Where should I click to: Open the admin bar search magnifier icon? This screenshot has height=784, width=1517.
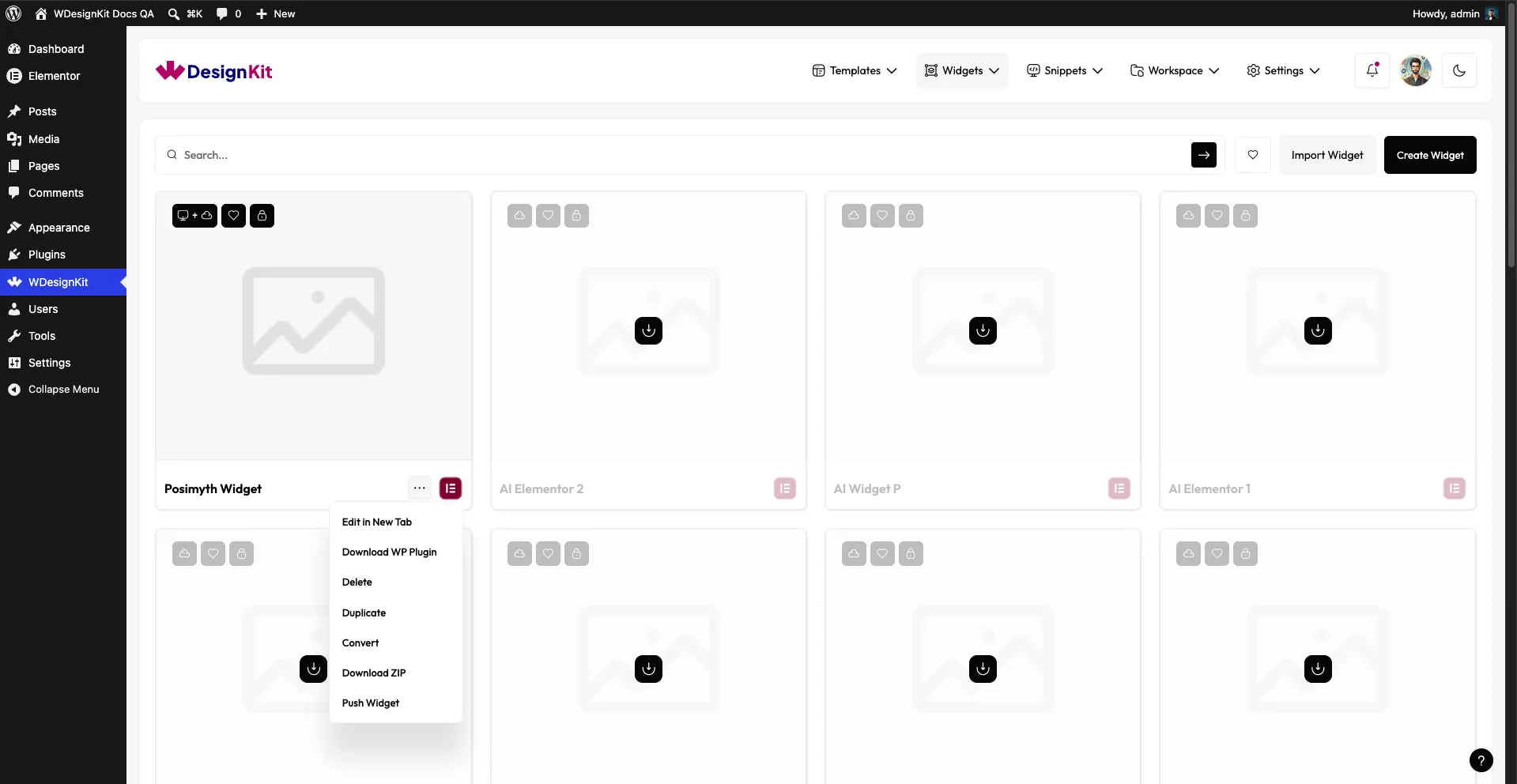click(x=174, y=13)
